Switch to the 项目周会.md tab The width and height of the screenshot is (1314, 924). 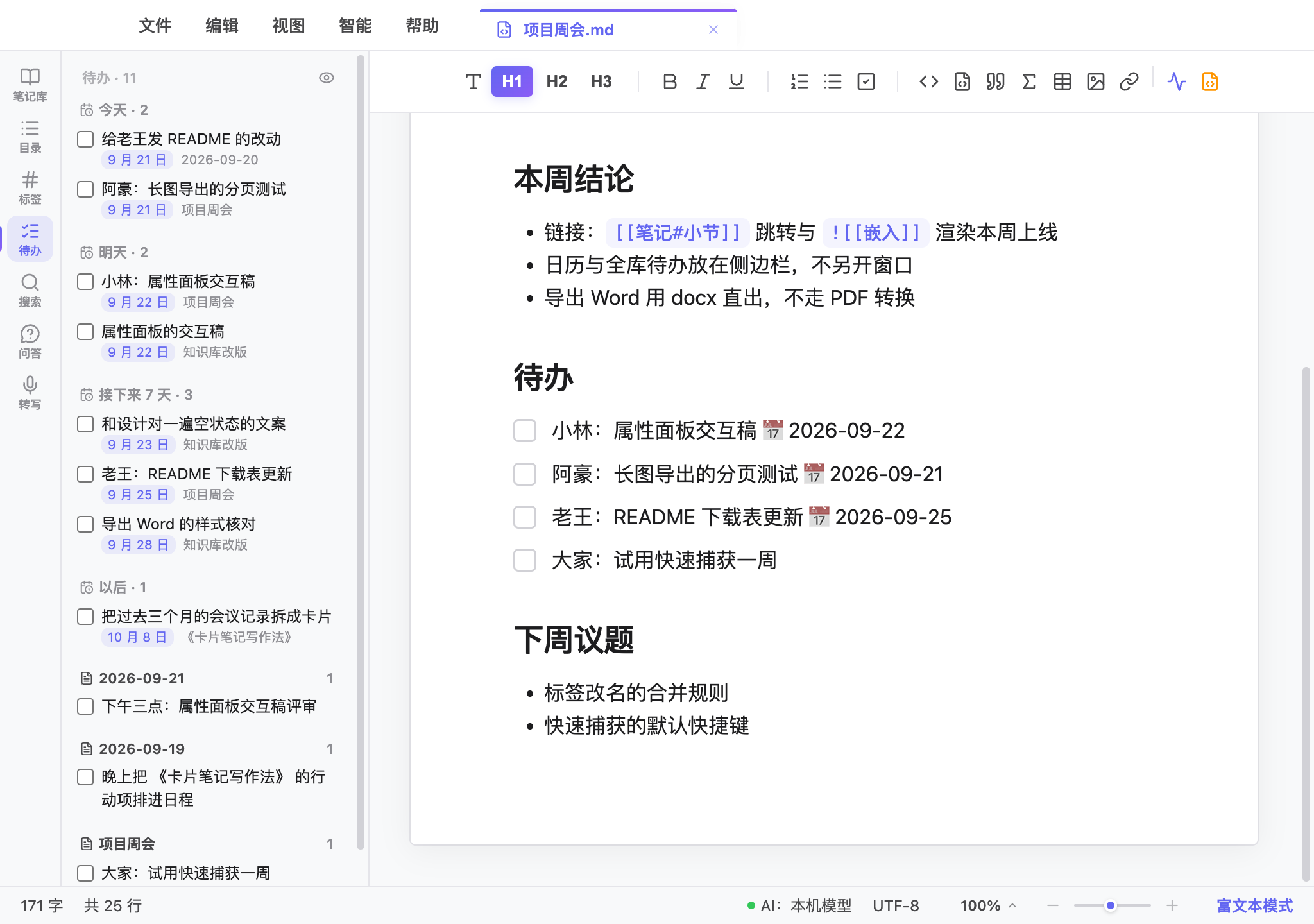tap(608, 30)
